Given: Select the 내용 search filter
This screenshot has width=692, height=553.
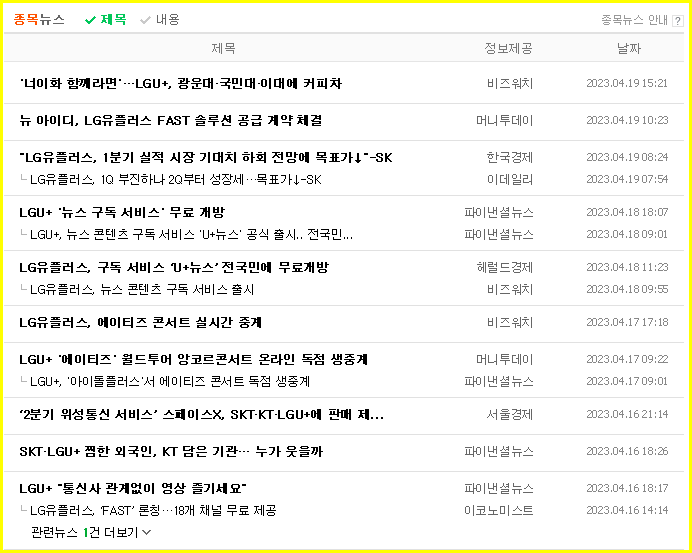Looking at the screenshot, I should [160, 19].
